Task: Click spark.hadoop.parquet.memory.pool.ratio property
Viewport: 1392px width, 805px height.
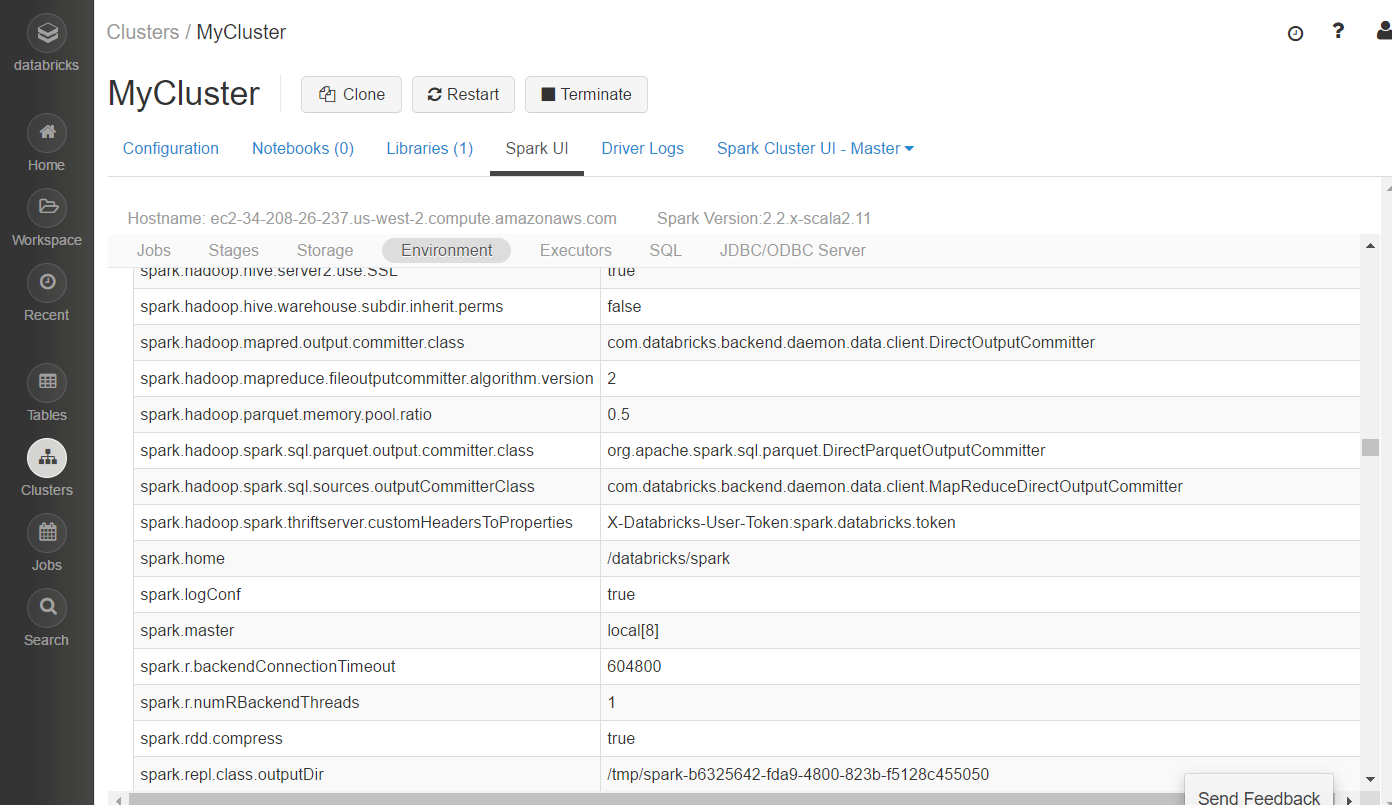Action: (286, 414)
